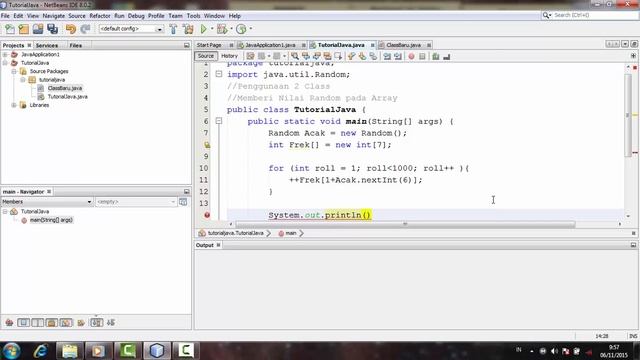Image resolution: width=640 pixels, height=360 pixels.
Task: Open Internet Explorer from taskbar
Action: pyautogui.click(x=41, y=350)
